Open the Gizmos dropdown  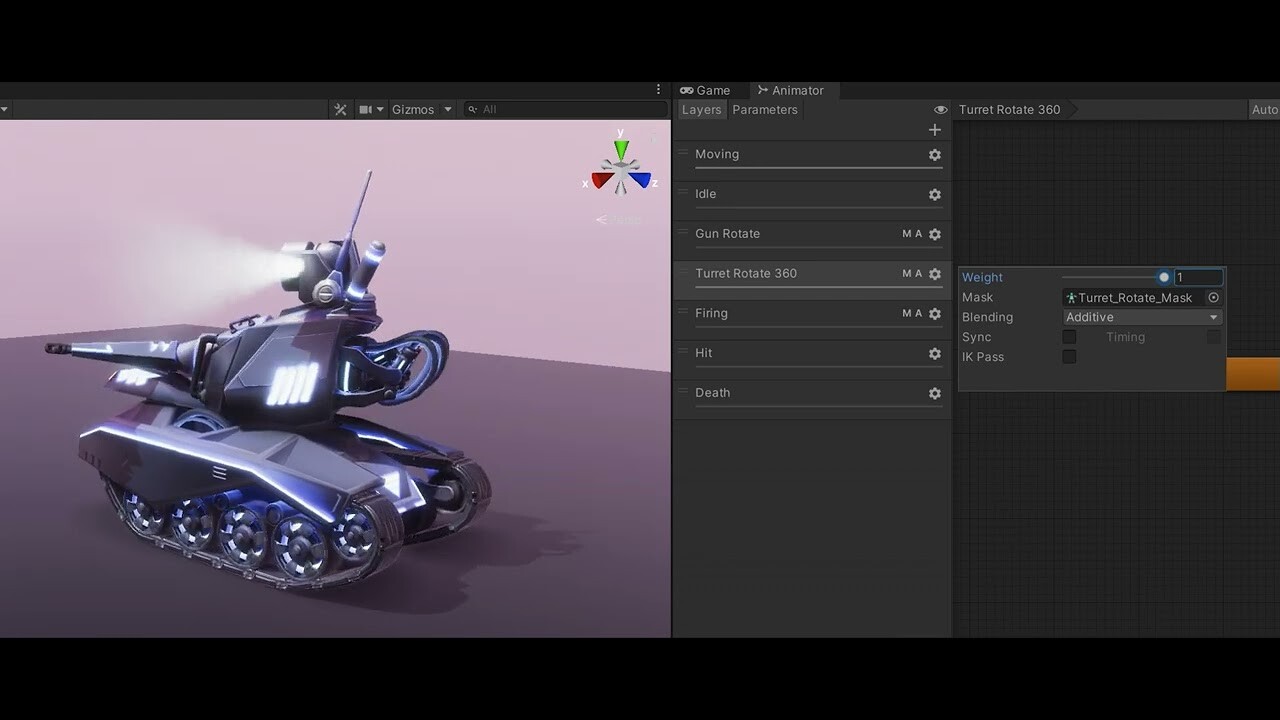pyautogui.click(x=420, y=109)
